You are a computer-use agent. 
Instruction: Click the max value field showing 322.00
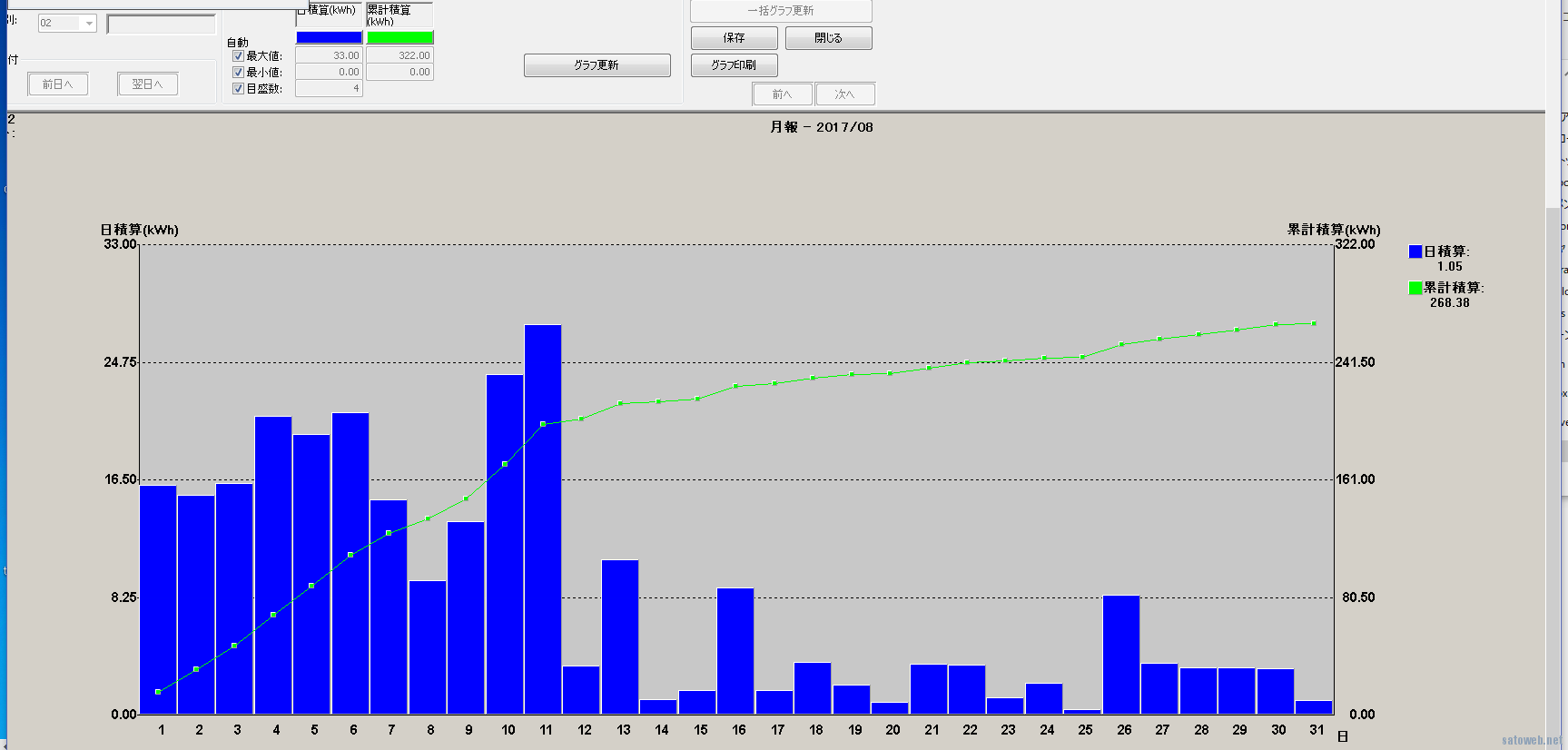click(399, 55)
